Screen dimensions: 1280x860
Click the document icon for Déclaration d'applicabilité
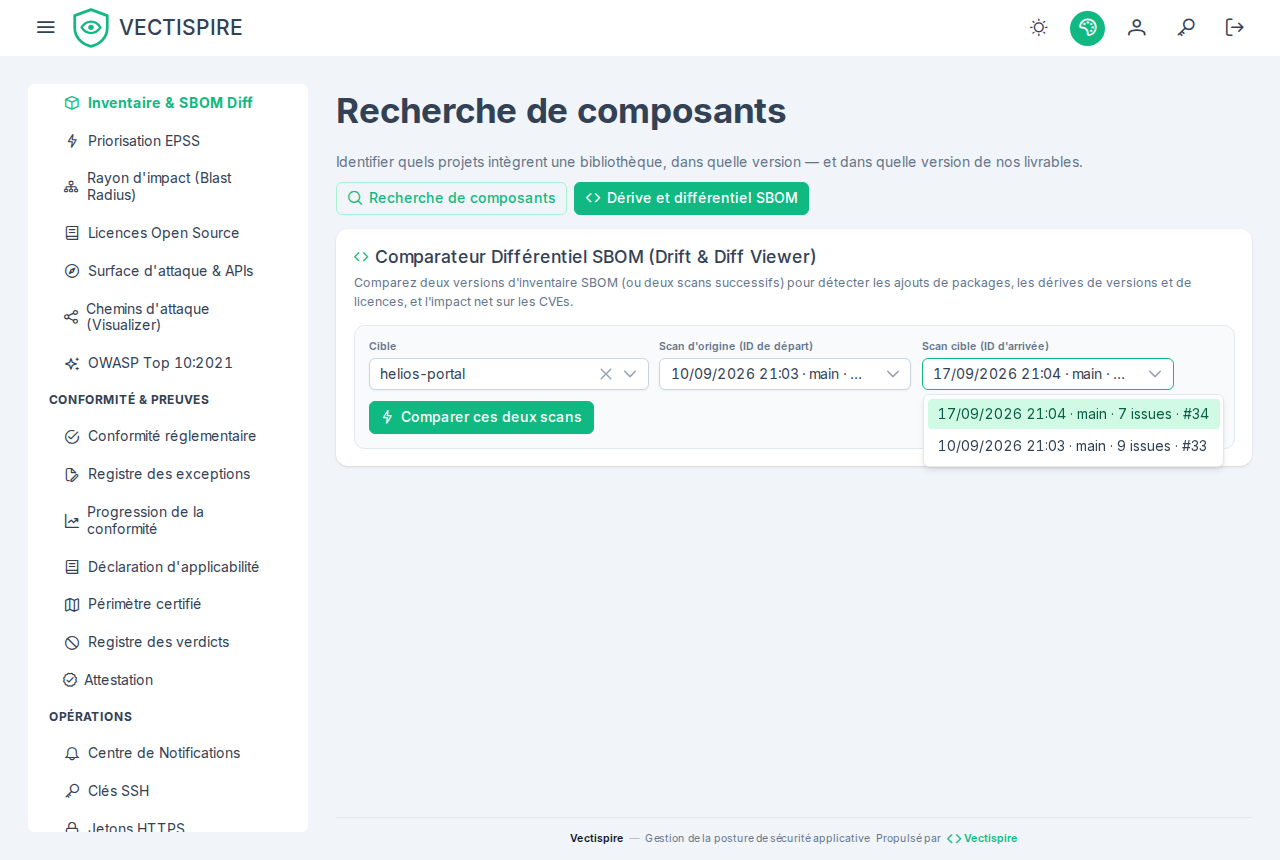point(72,567)
